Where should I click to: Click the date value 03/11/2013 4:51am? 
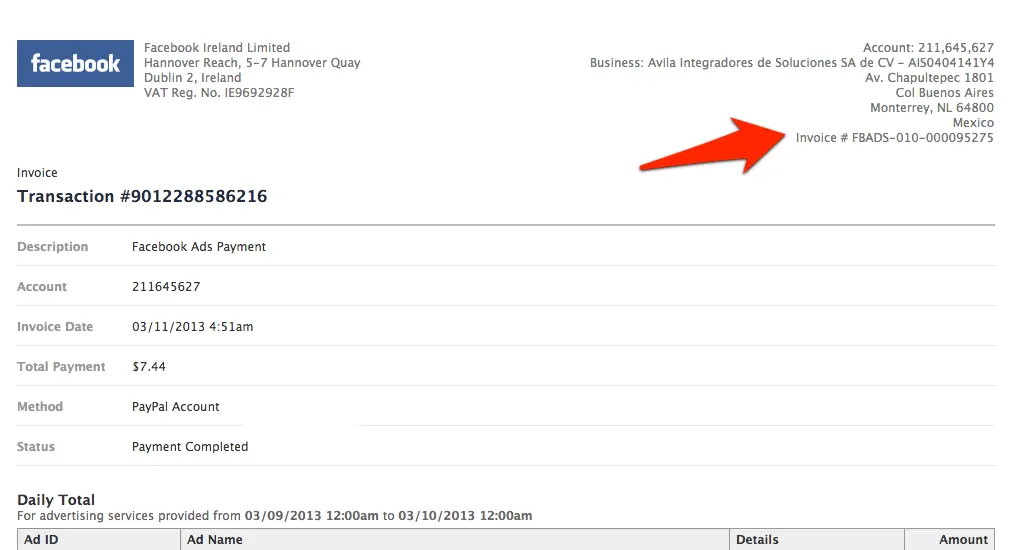coord(192,327)
